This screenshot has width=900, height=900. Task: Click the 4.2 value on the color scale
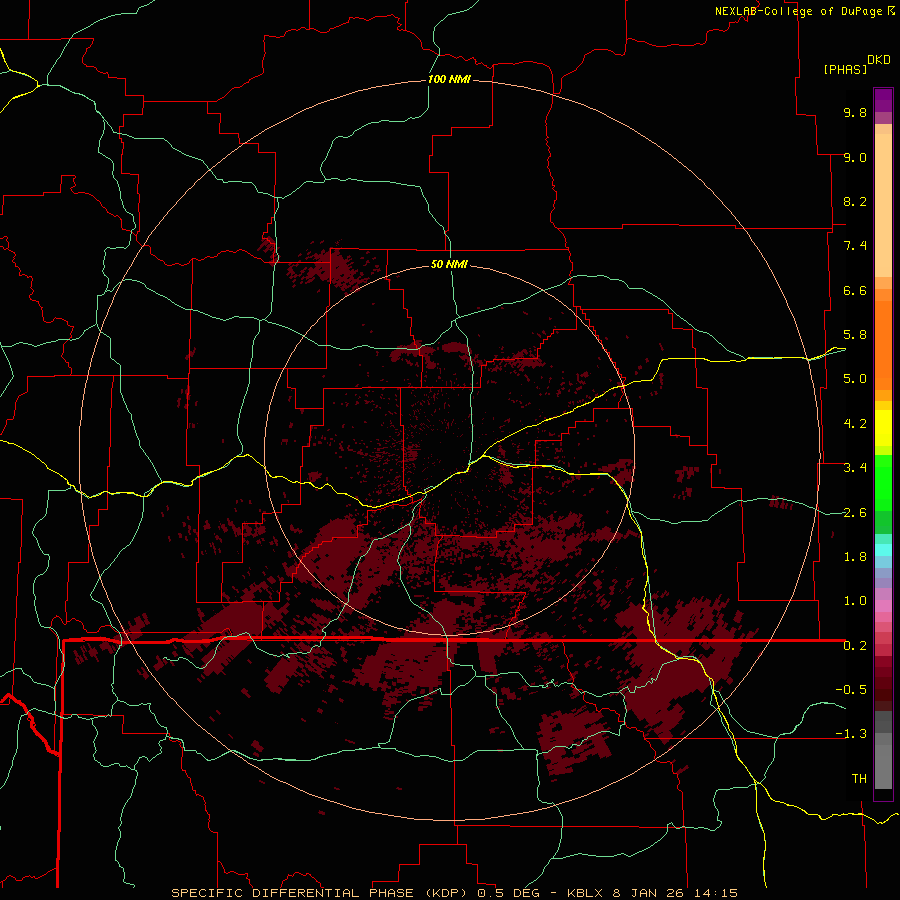pos(855,424)
